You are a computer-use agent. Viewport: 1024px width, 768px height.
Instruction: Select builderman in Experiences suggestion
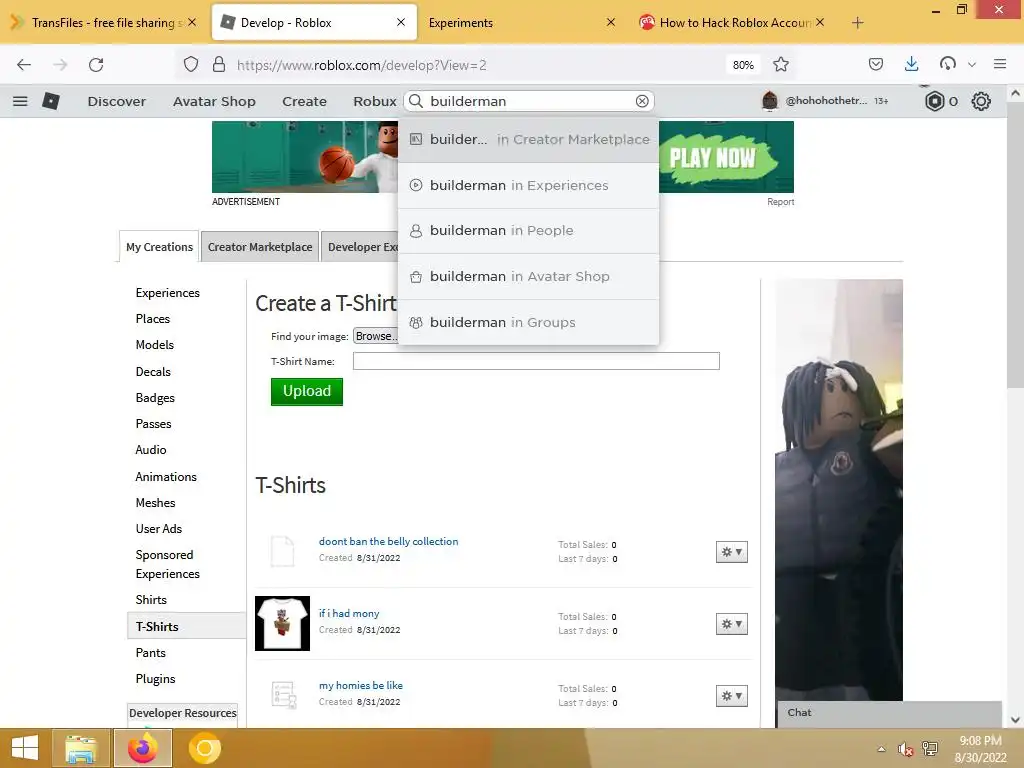[528, 185]
